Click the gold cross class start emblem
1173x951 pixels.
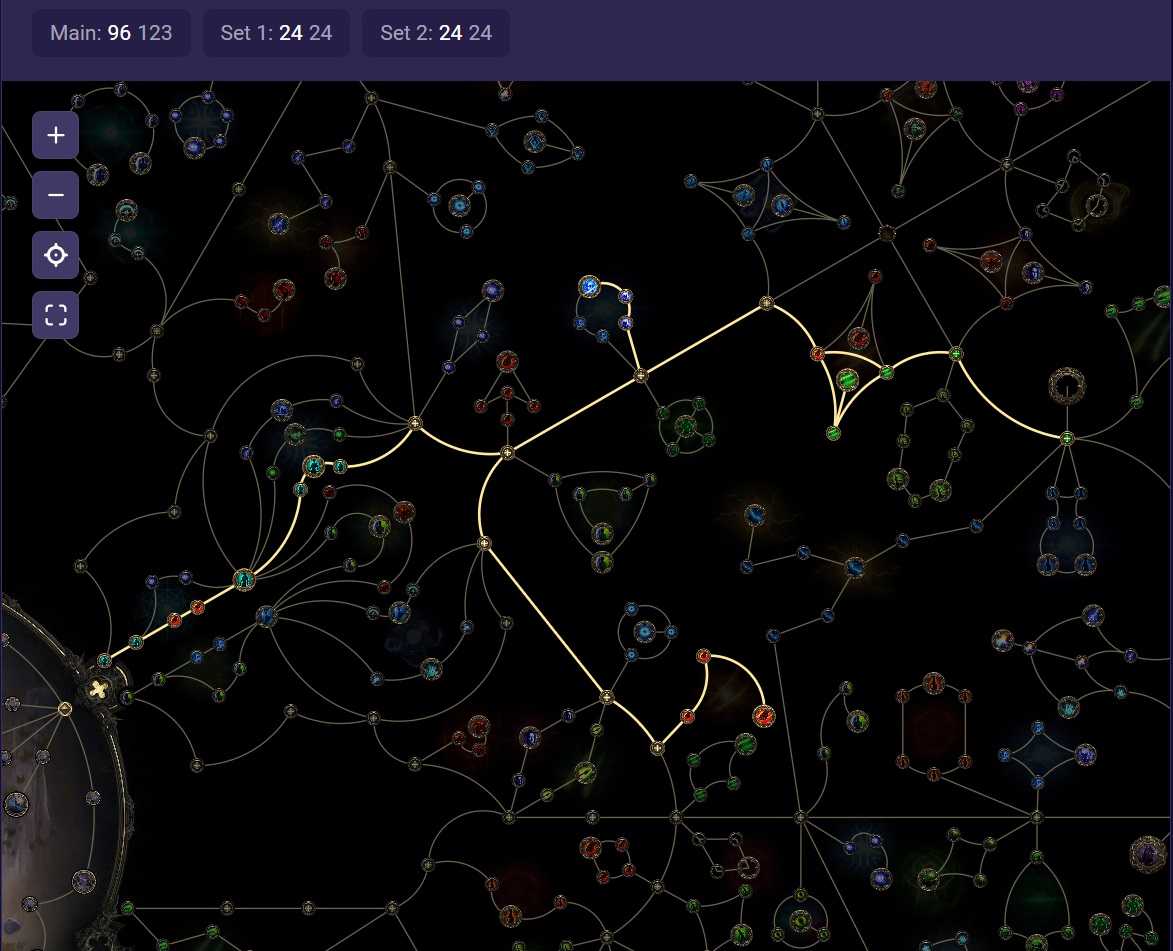click(x=98, y=688)
